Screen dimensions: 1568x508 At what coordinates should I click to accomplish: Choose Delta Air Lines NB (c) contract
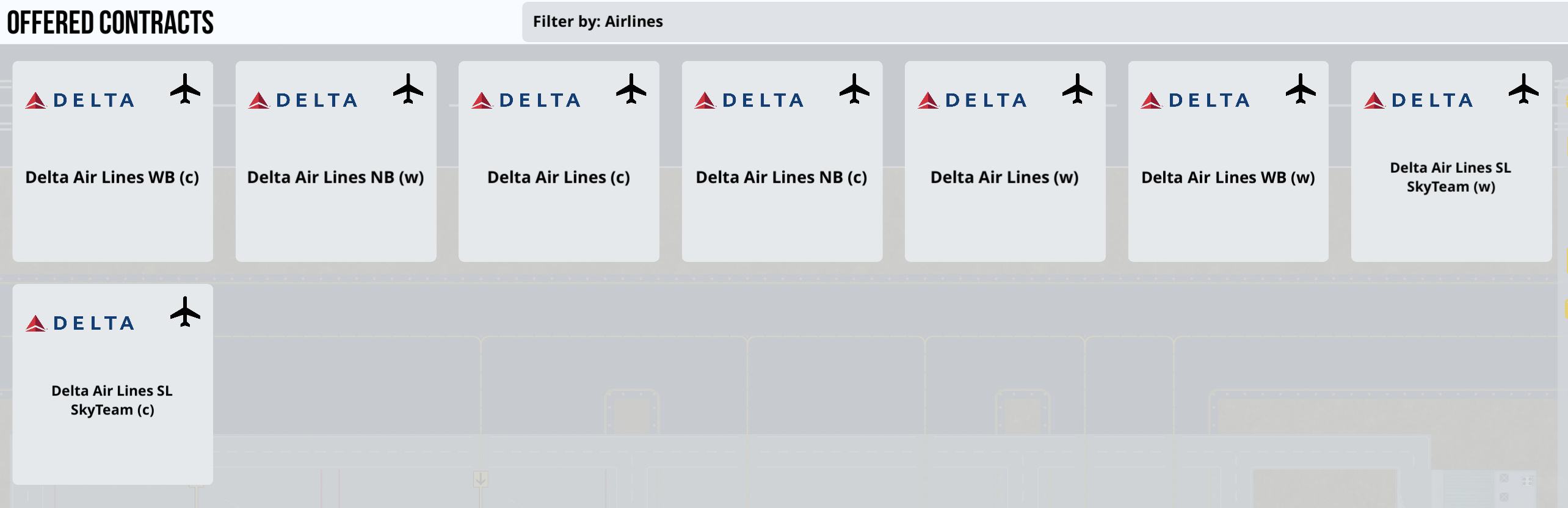(782, 161)
